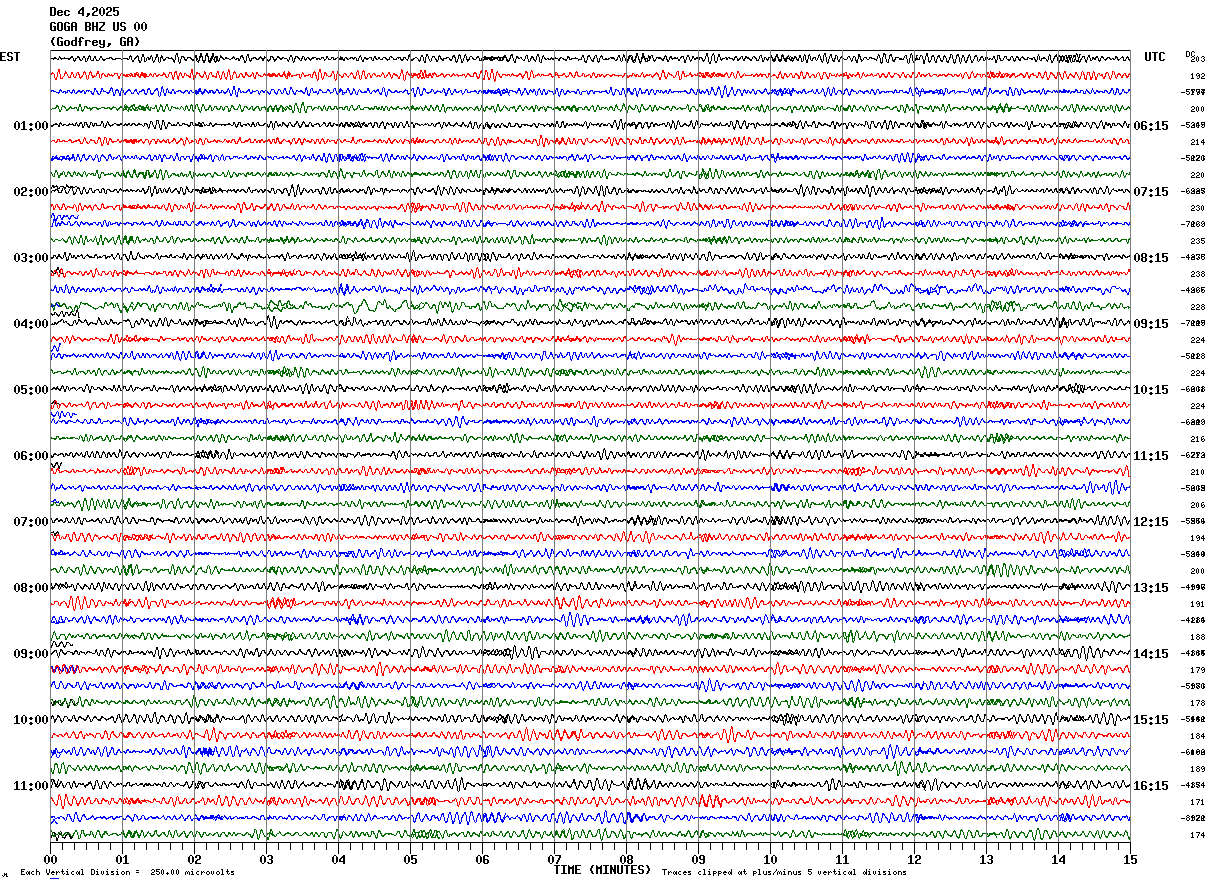Click the DC offset value '238'
Viewport: 1210px width, 886px height.
click(x=1197, y=274)
